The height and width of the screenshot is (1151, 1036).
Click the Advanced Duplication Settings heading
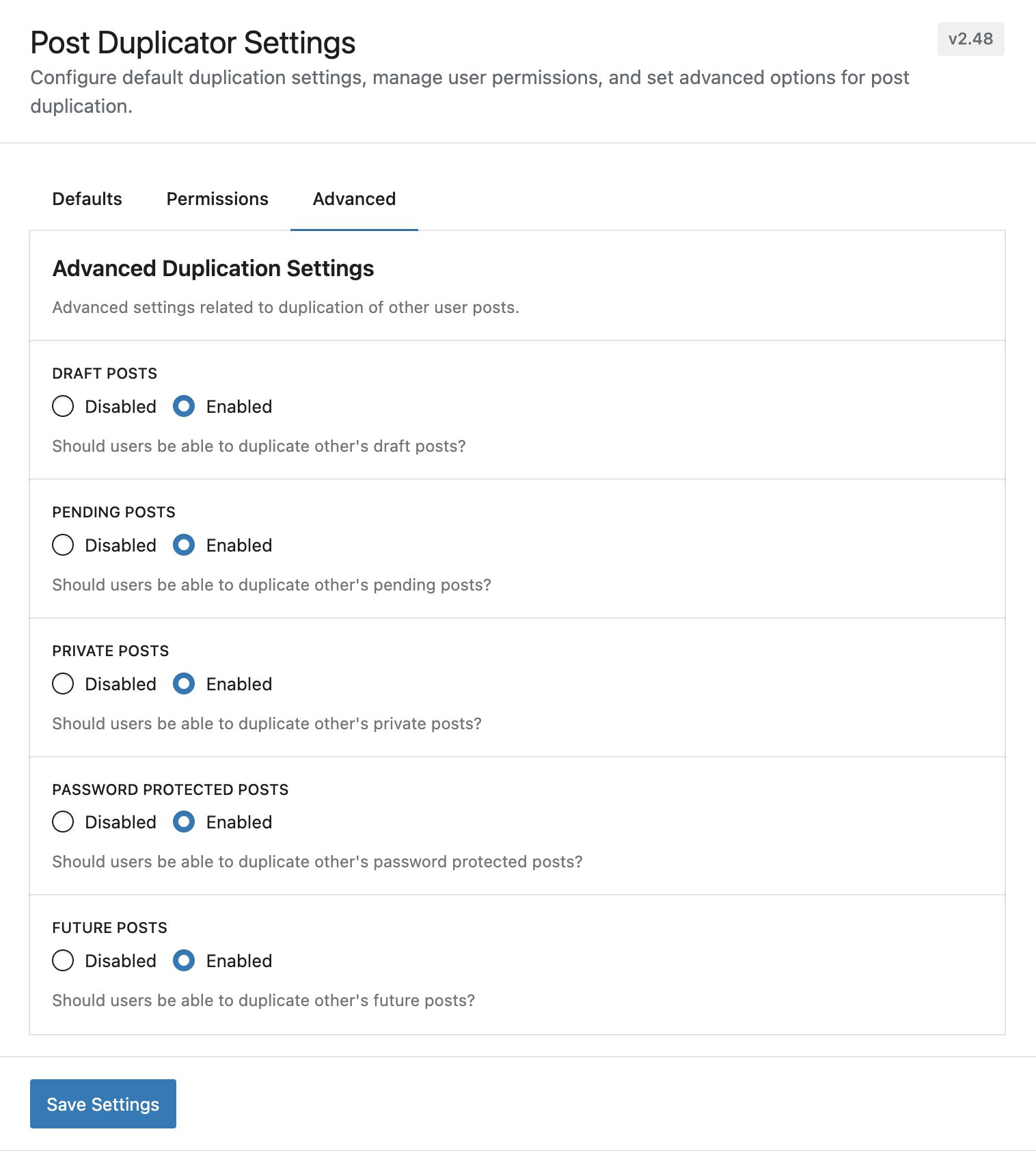[213, 269]
